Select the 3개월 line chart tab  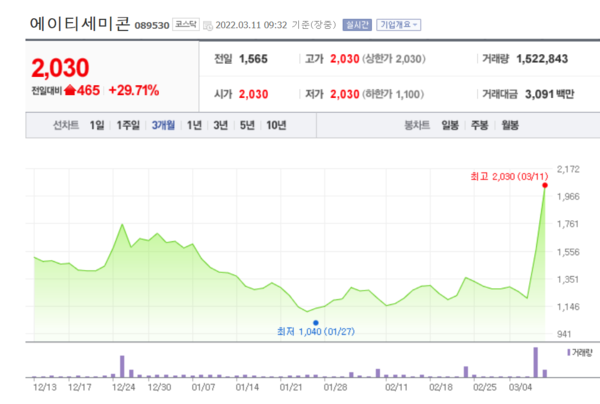click(163, 125)
